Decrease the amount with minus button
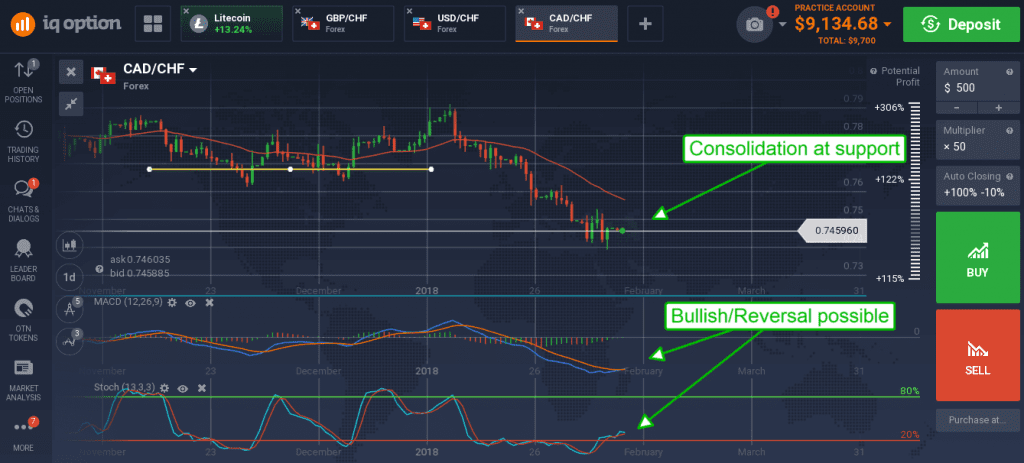This screenshot has width=1024, height=463. tap(957, 108)
